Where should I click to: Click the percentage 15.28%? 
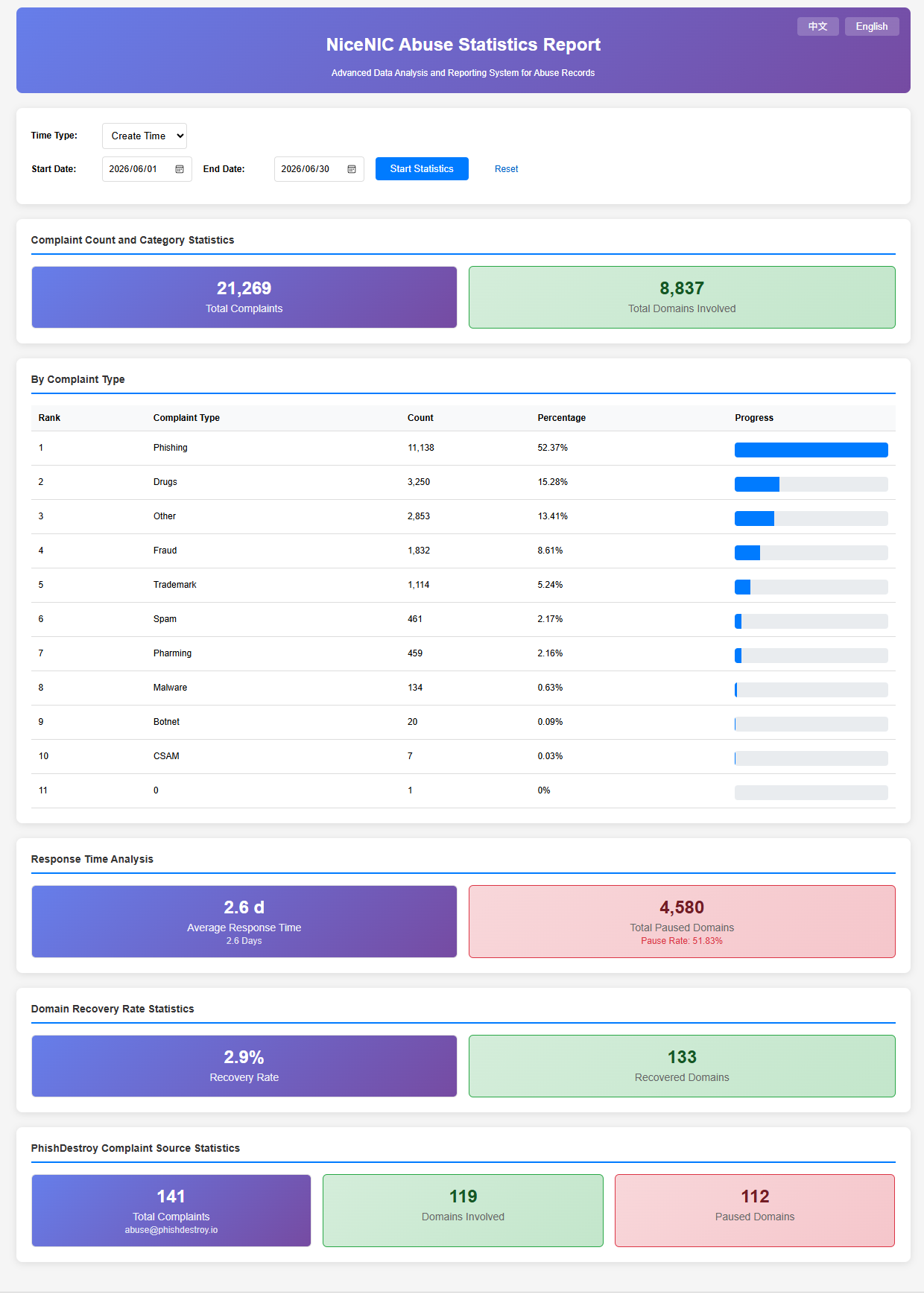pyautogui.click(x=553, y=482)
